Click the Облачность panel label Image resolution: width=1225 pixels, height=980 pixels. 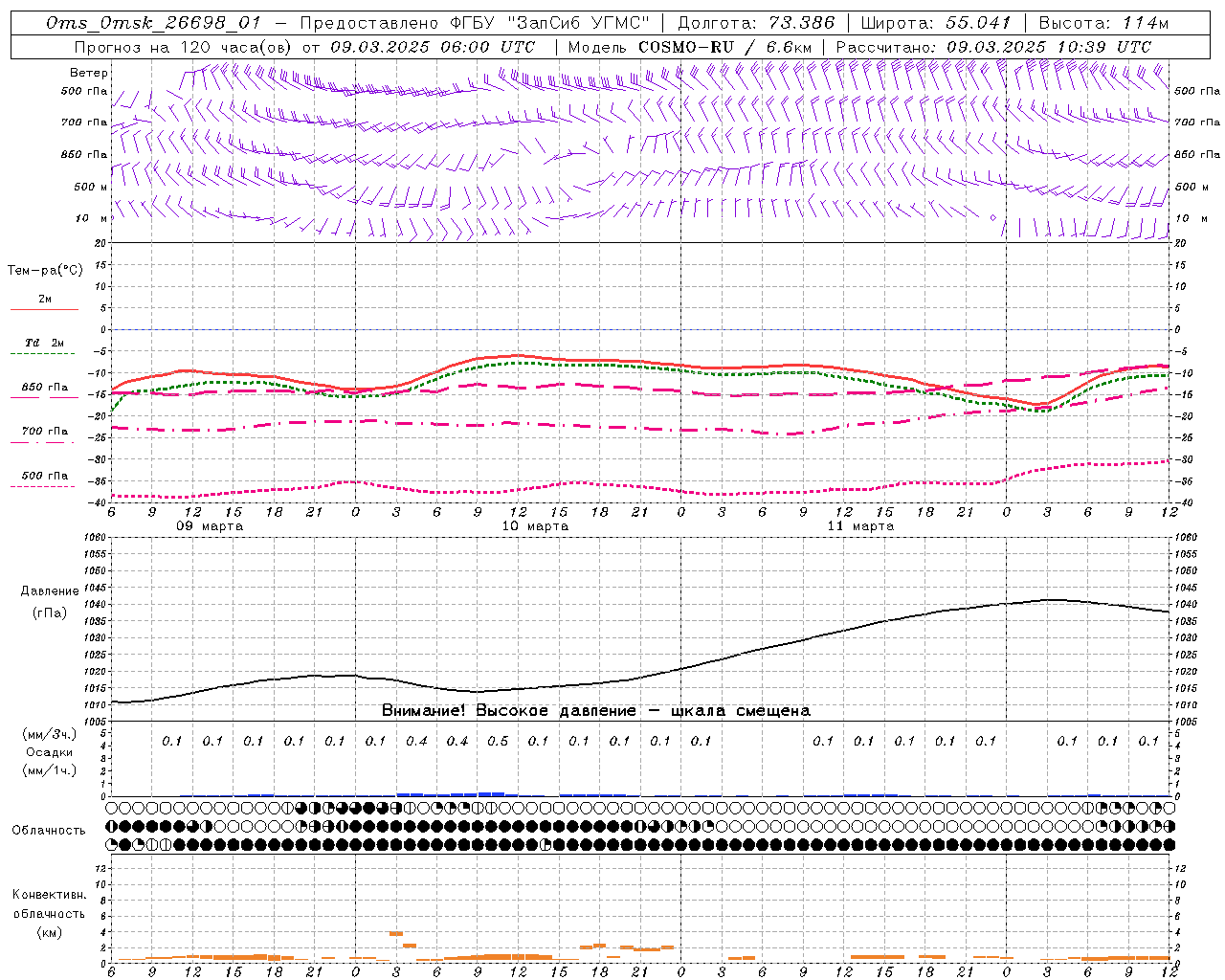tap(48, 831)
